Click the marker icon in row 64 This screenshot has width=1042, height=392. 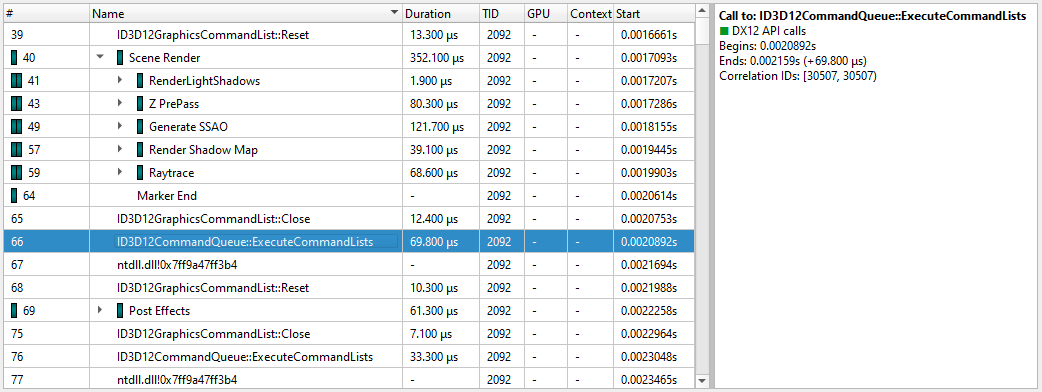[15, 196]
